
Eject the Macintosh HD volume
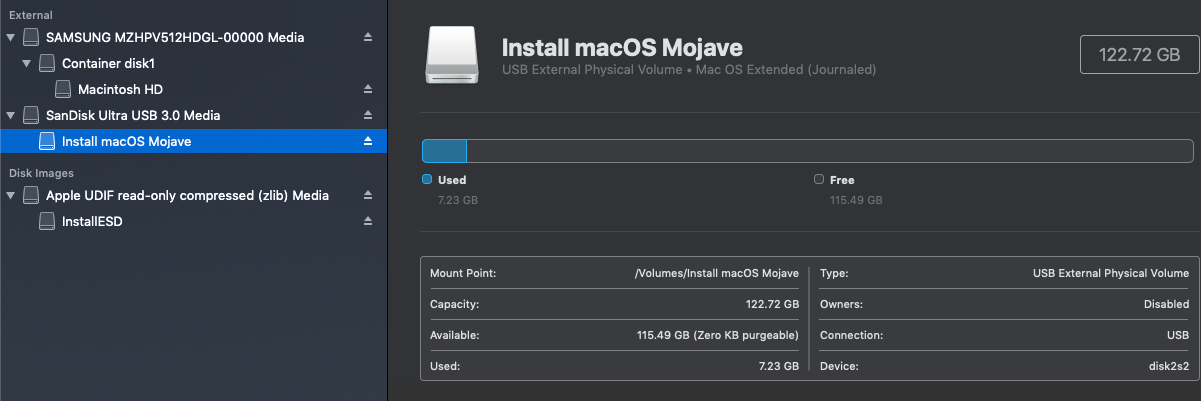(367, 89)
